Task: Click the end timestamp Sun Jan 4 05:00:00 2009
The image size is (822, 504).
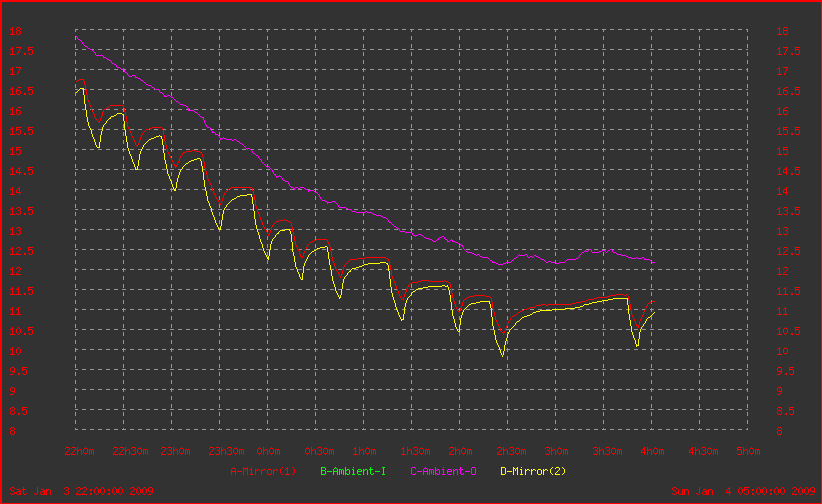Action: 743,491
